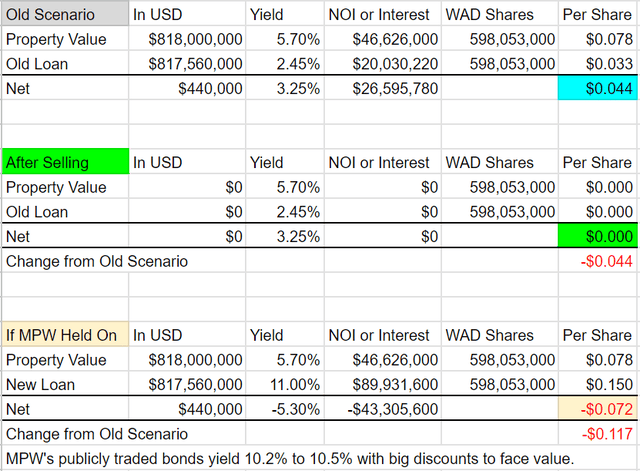This screenshot has width=640, height=471.
Task: Select the gray Old Scenario header cell
Action: (65, 14)
